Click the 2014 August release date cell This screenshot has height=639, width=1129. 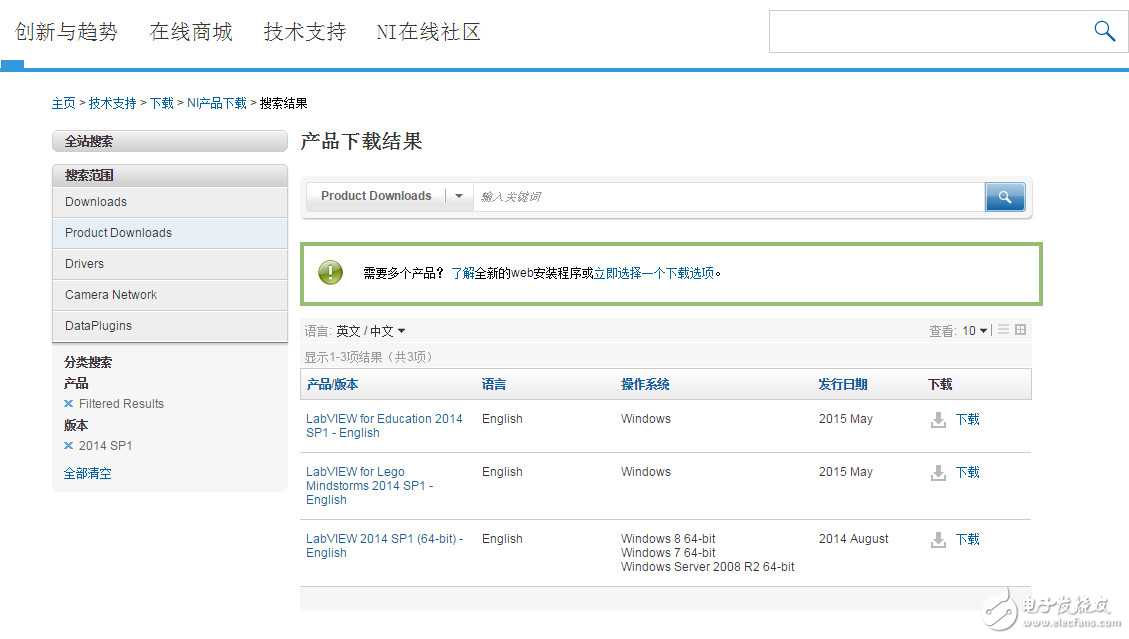click(853, 539)
